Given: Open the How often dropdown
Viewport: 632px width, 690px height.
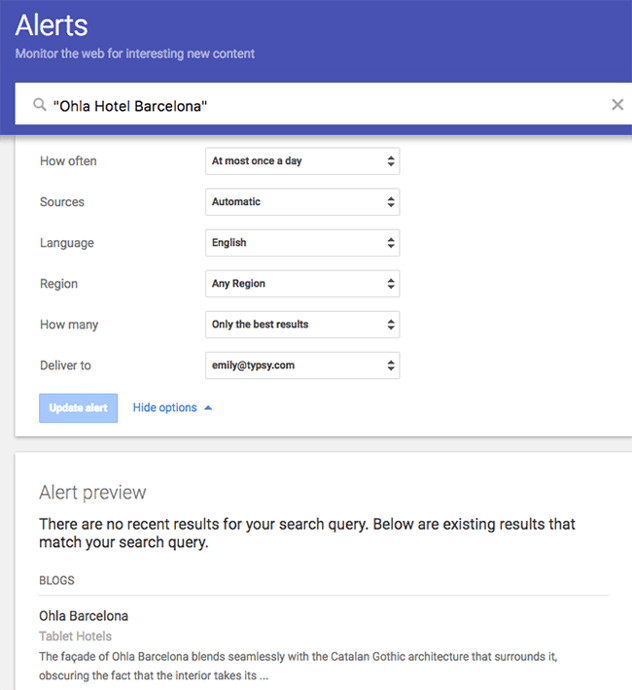Looking at the screenshot, I should tap(302, 161).
